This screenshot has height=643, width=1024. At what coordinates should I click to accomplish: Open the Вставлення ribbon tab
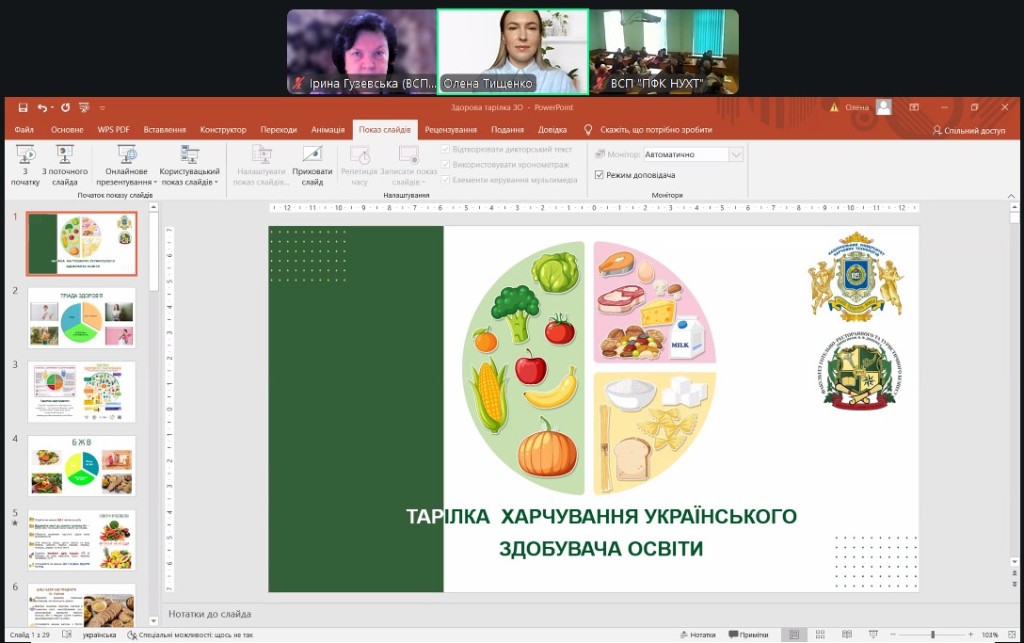click(x=164, y=130)
